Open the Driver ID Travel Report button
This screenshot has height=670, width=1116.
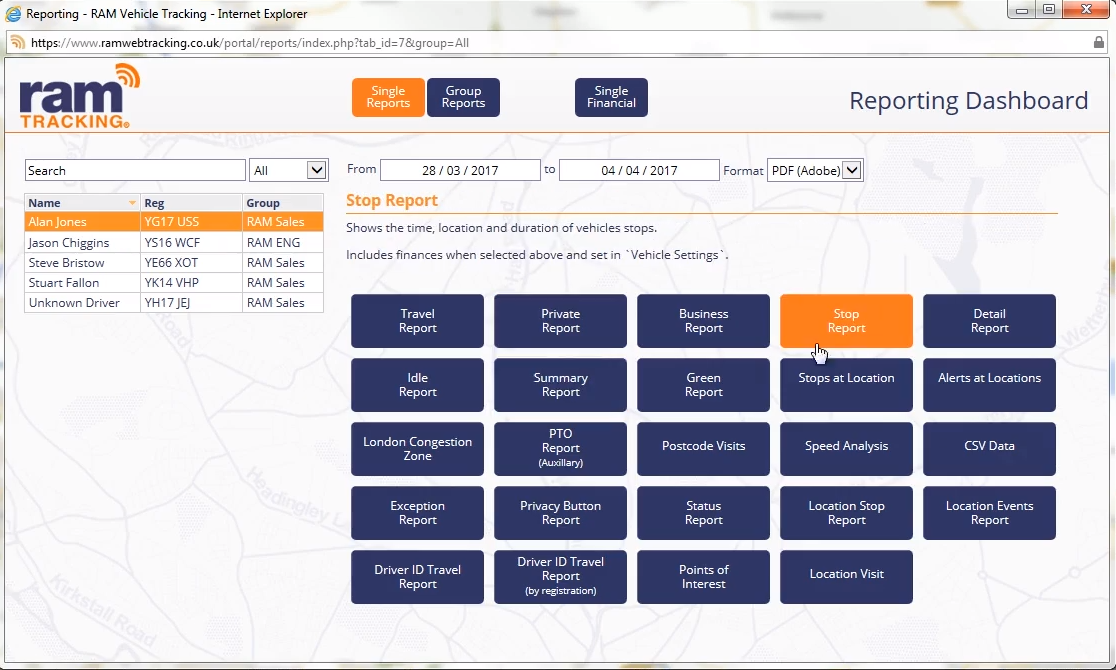click(x=417, y=577)
